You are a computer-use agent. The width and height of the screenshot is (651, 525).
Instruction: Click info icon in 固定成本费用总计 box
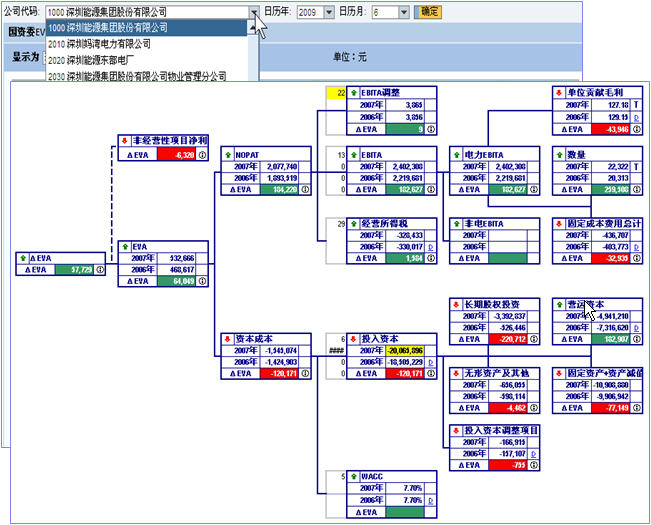(637, 258)
